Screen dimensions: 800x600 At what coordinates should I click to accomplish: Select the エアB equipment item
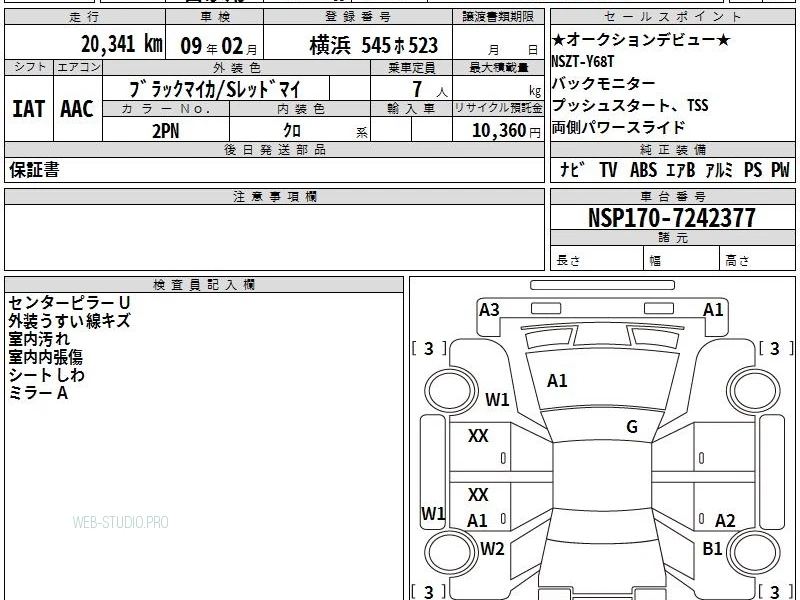point(681,169)
